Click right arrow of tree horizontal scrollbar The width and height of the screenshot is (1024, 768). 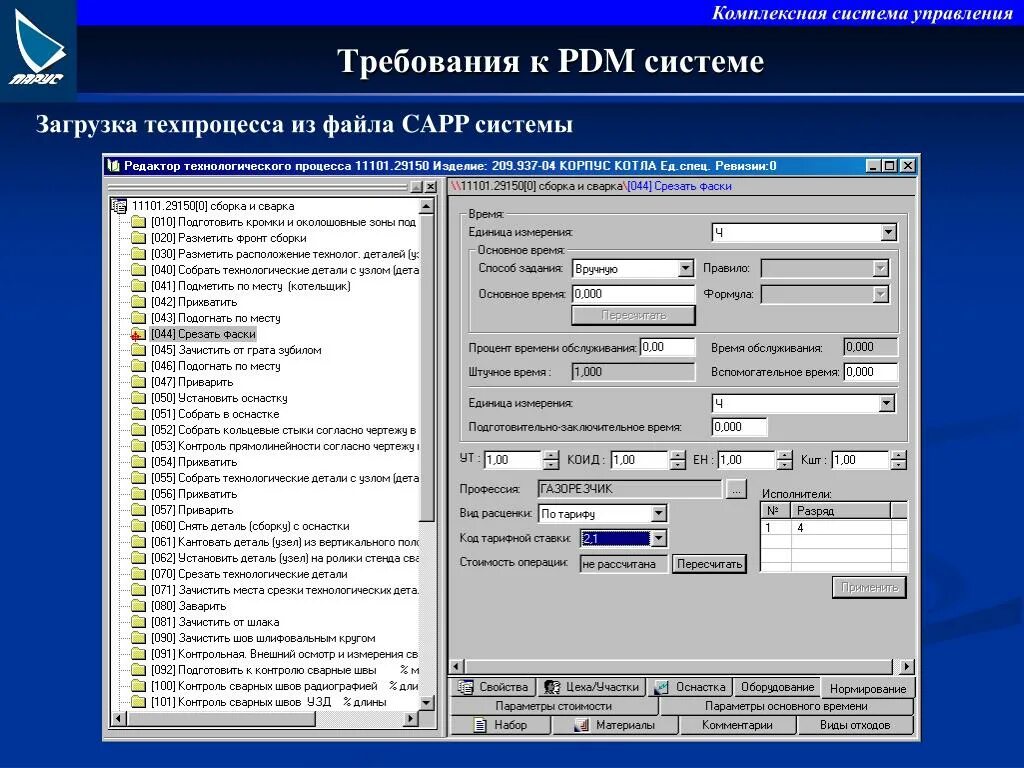coord(411,718)
